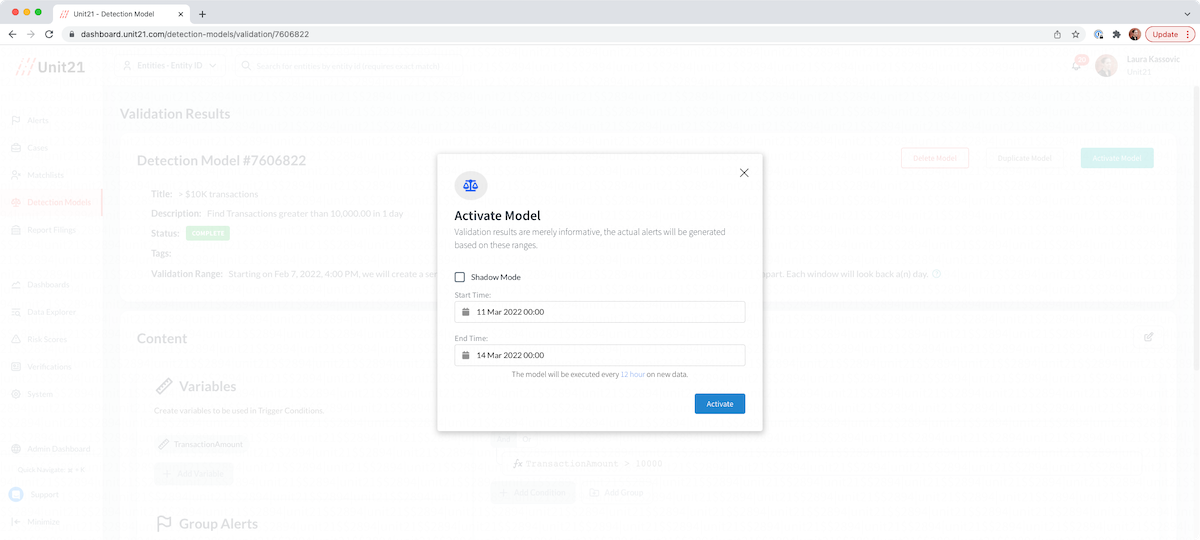Open Verifications in the sidebar
1200x540 pixels.
(x=42, y=367)
